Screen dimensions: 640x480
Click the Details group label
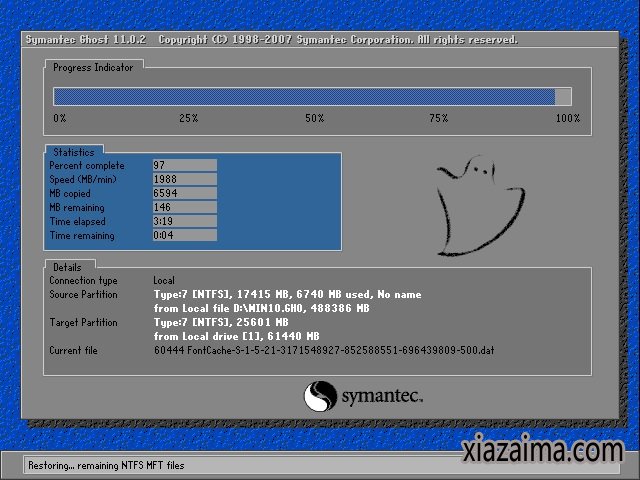68,267
